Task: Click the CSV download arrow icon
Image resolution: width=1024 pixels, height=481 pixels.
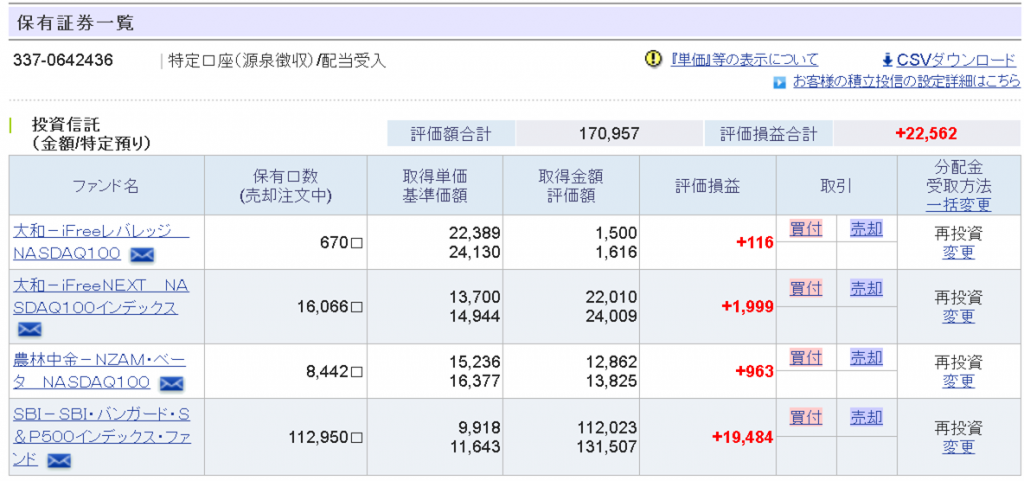Action: click(887, 60)
